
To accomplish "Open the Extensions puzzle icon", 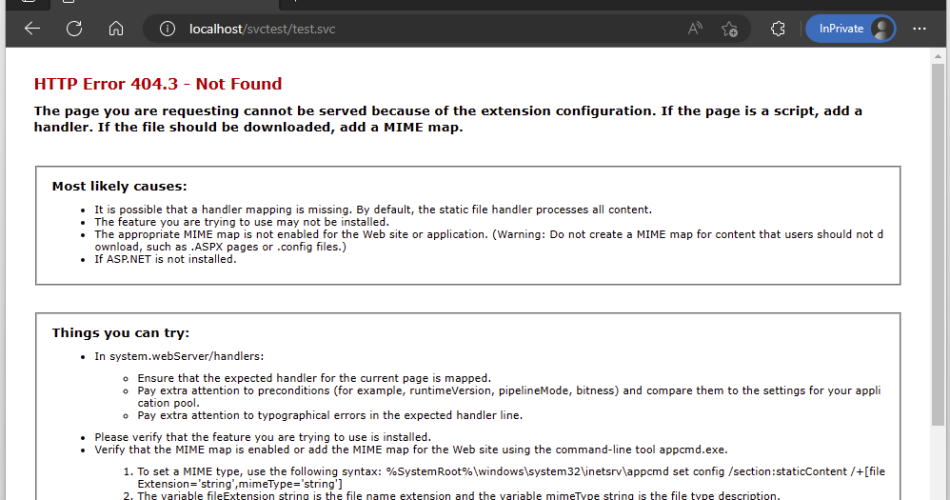I will (778, 29).
